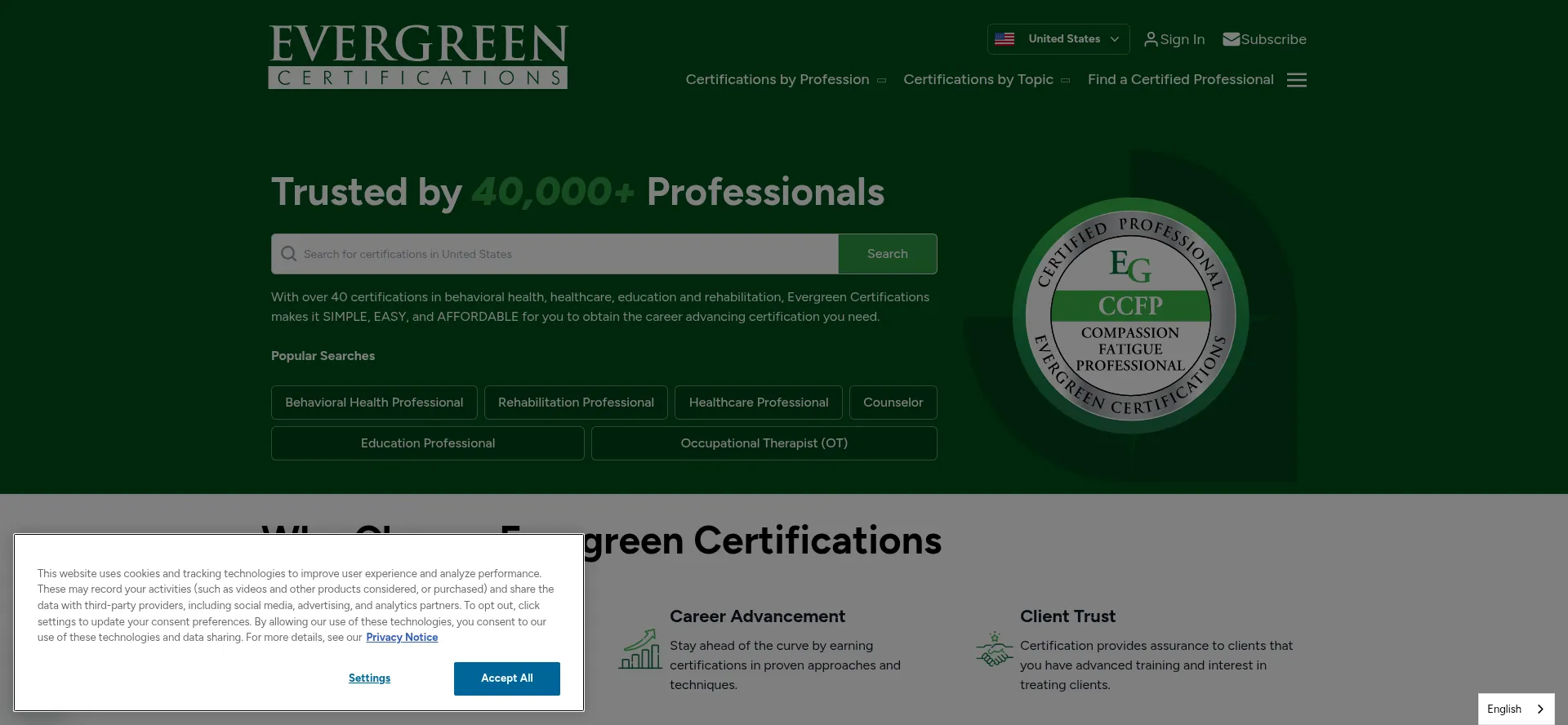Open the hamburger menu icon

(1297, 80)
